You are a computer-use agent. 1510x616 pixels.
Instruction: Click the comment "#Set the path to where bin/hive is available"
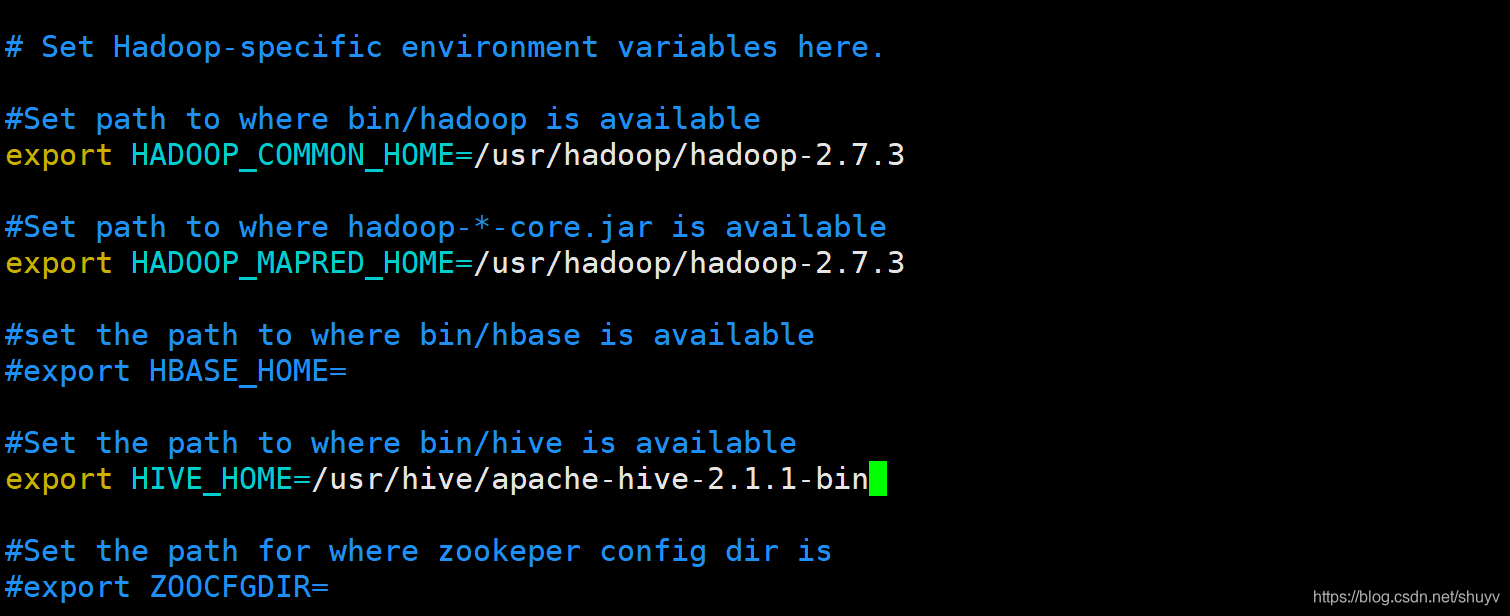coord(401,443)
